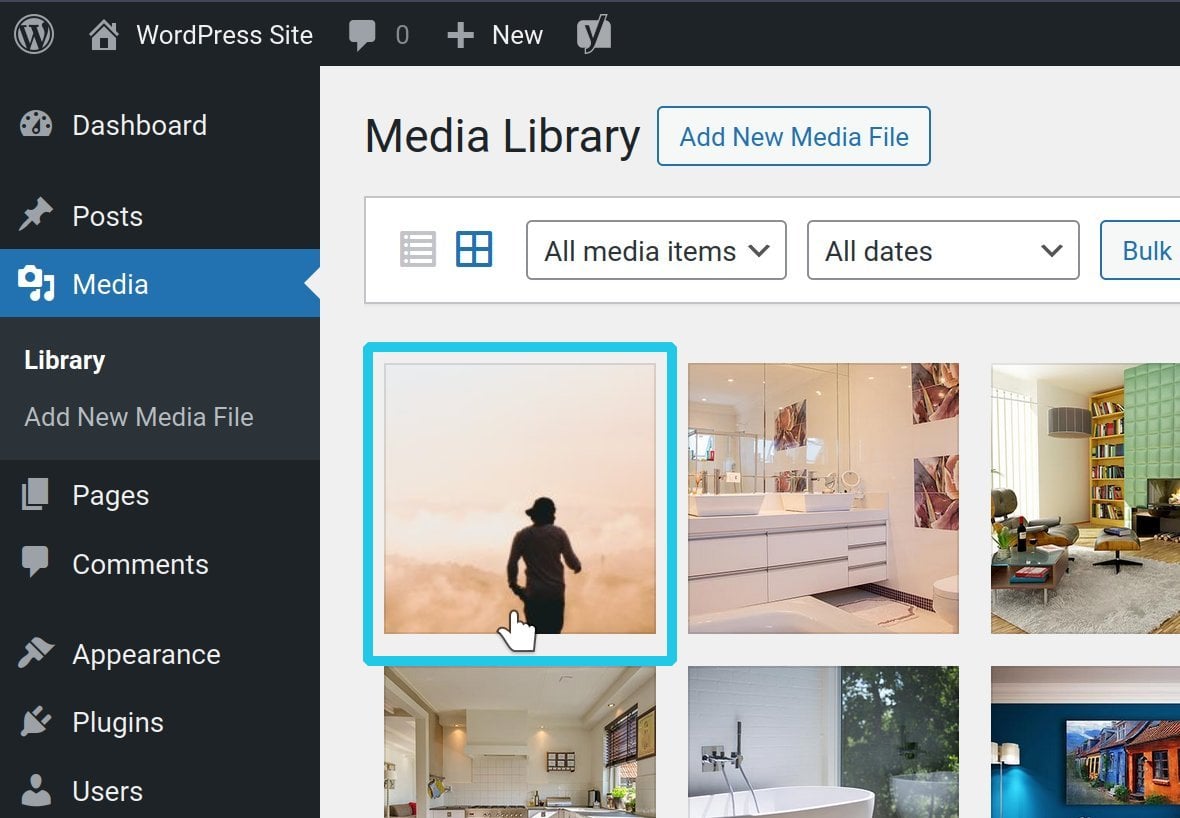
Task: Open the Yoast SEO toolbar icon
Action: point(593,35)
